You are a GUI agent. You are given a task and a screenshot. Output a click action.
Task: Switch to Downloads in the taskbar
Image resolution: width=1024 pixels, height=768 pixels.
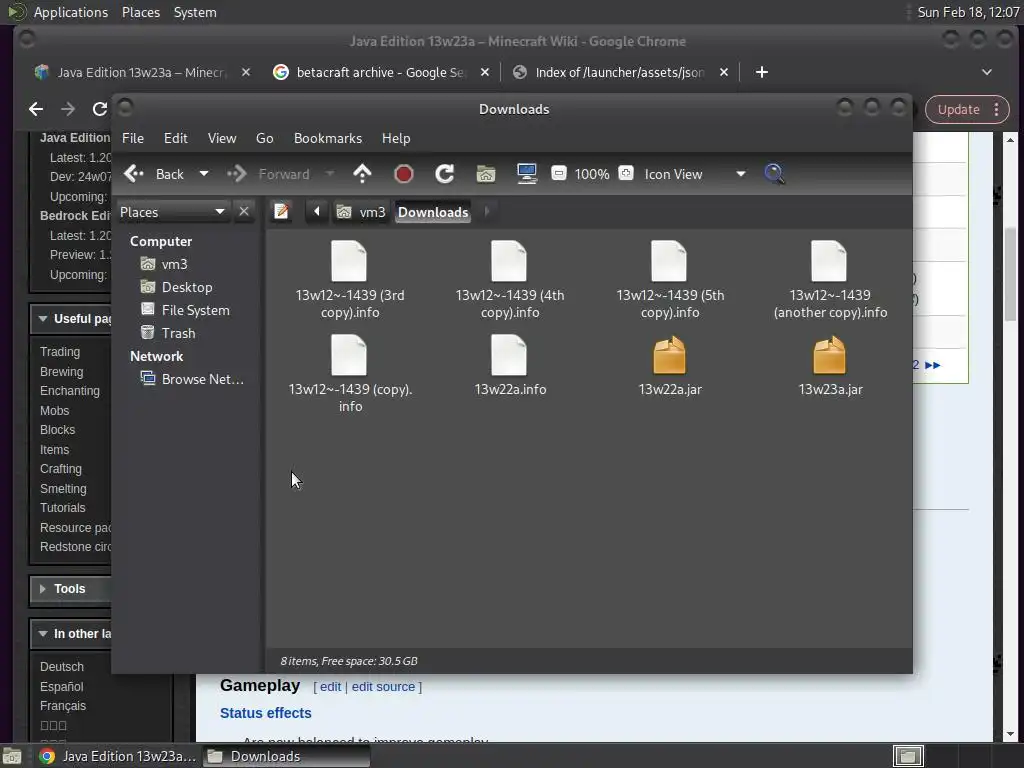pyautogui.click(x=285, y=756)
